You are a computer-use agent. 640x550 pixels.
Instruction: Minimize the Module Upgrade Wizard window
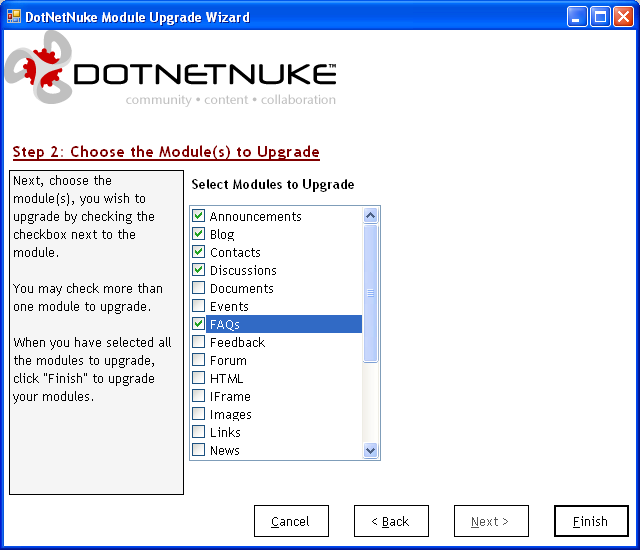point(577,17)
